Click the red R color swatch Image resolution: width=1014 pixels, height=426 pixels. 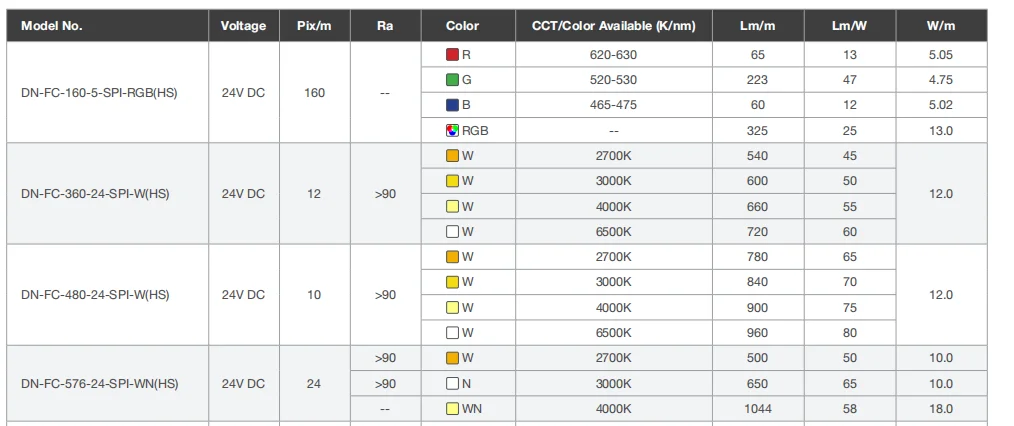click(452, 54)
